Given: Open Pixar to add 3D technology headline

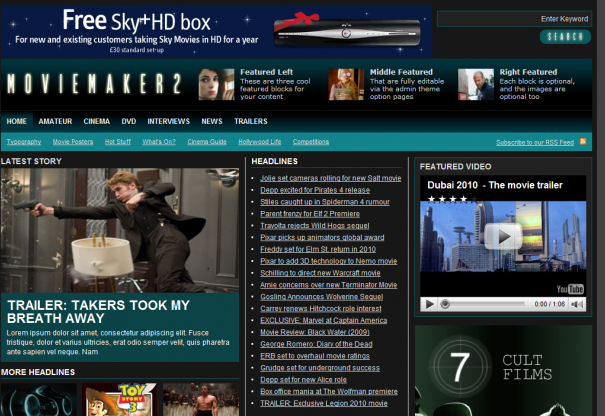Looking at the screenshot, I should click(x=328, y=261).
